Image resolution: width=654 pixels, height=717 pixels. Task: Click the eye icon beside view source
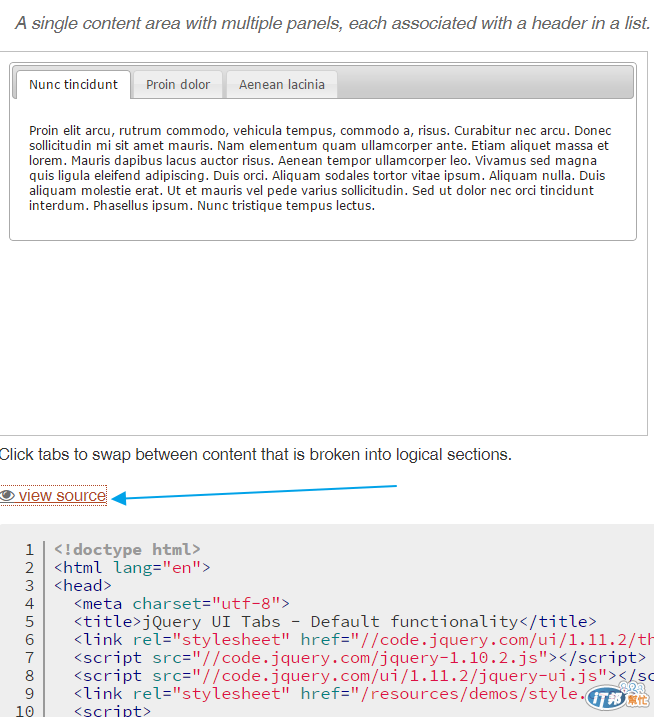(x=8, y=495)
